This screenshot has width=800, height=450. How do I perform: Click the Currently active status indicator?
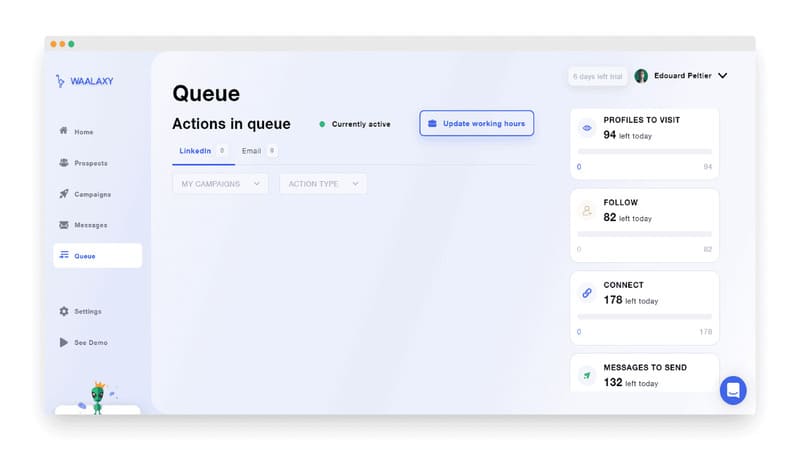tap(355, 124)
